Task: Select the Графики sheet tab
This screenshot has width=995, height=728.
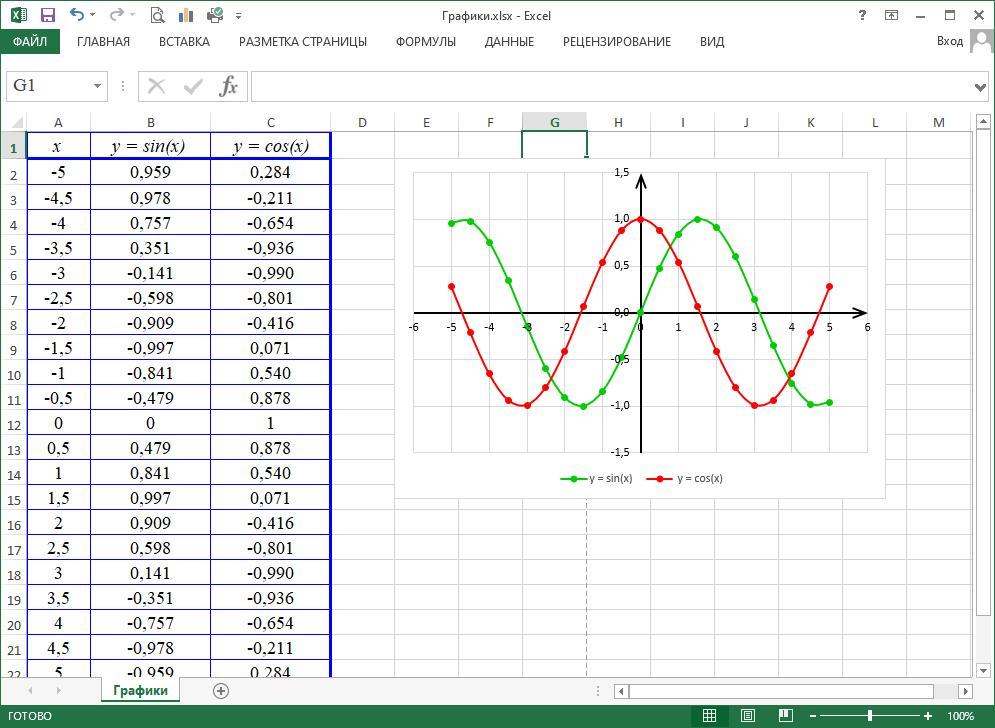Action: [140, 690]
